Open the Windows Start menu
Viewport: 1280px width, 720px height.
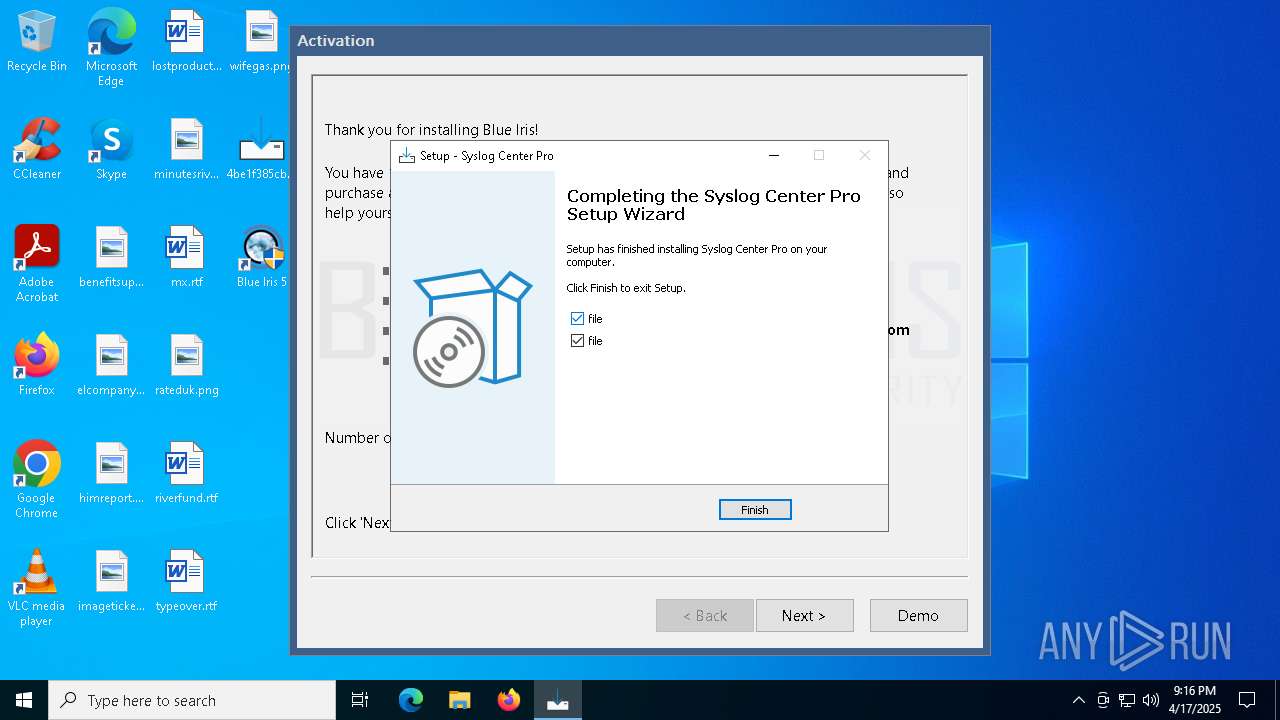(x=24, y=700)
